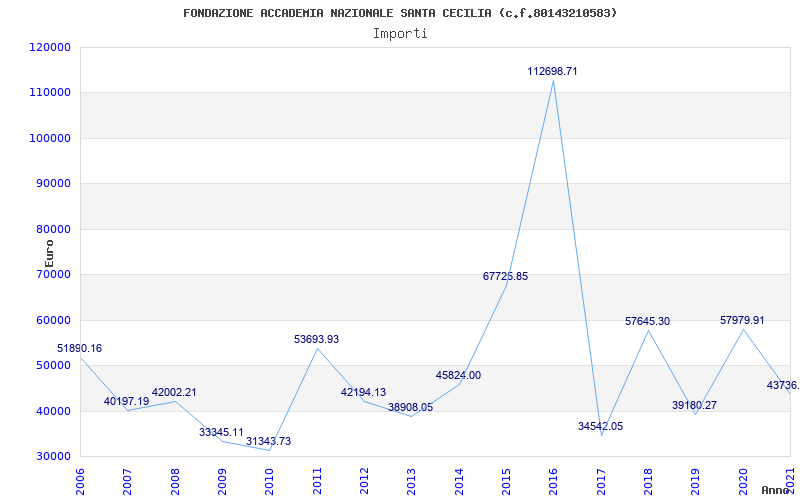800x500 pixels.
Task: Click x-axis year 2019
Action: [696, 482]
